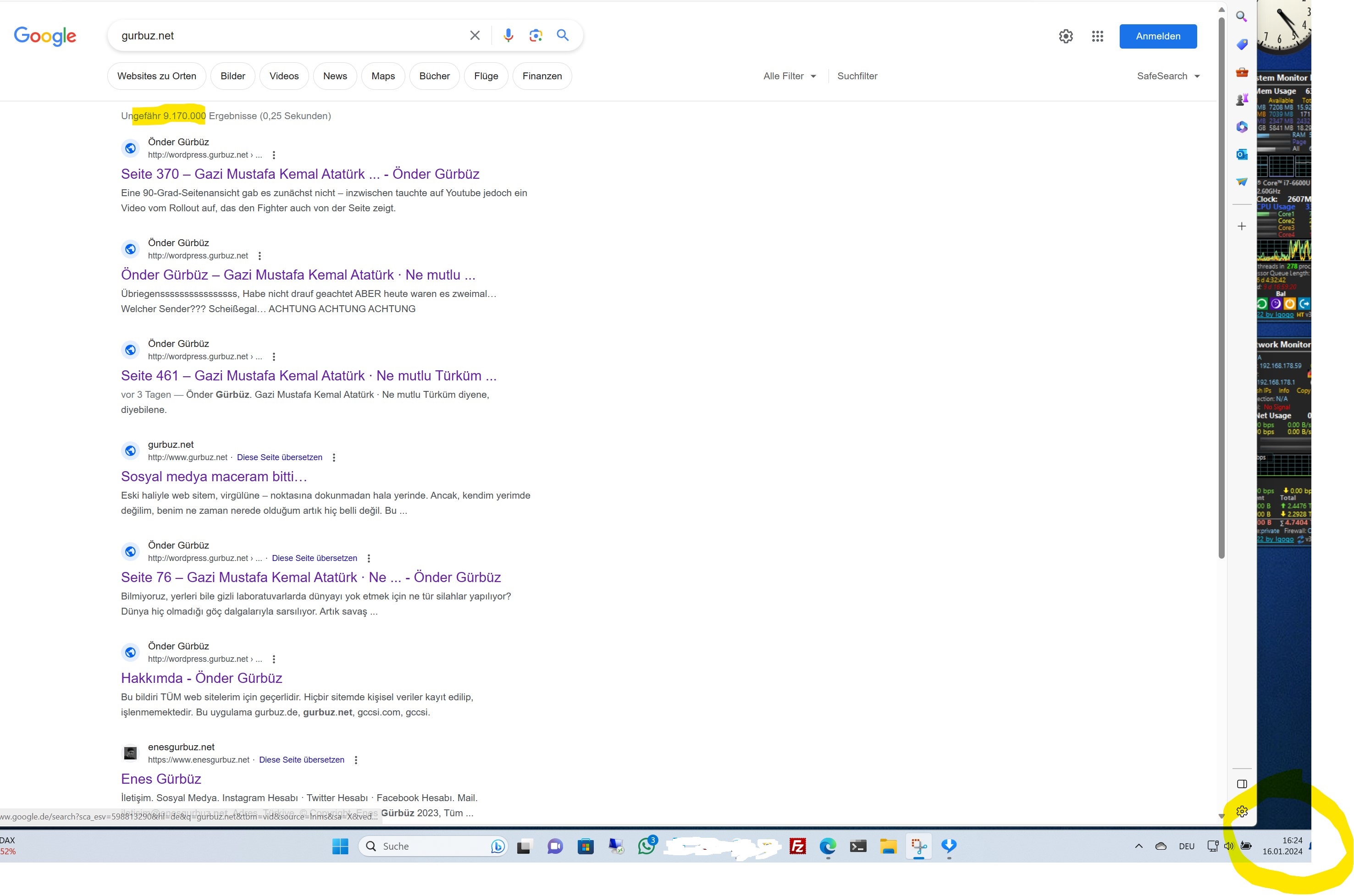Open Edge sidebar Shopping tag icon
1354x896 pixels.
(1241, 44)
